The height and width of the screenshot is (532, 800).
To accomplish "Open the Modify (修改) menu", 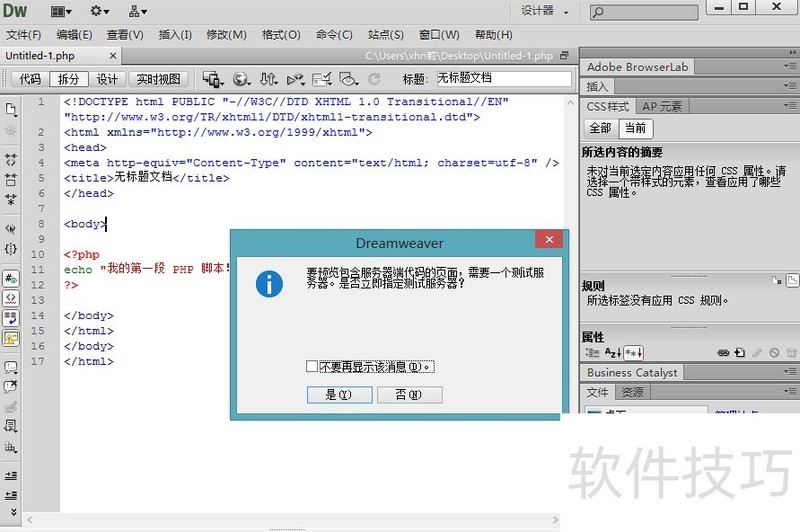I will point(227,35).
